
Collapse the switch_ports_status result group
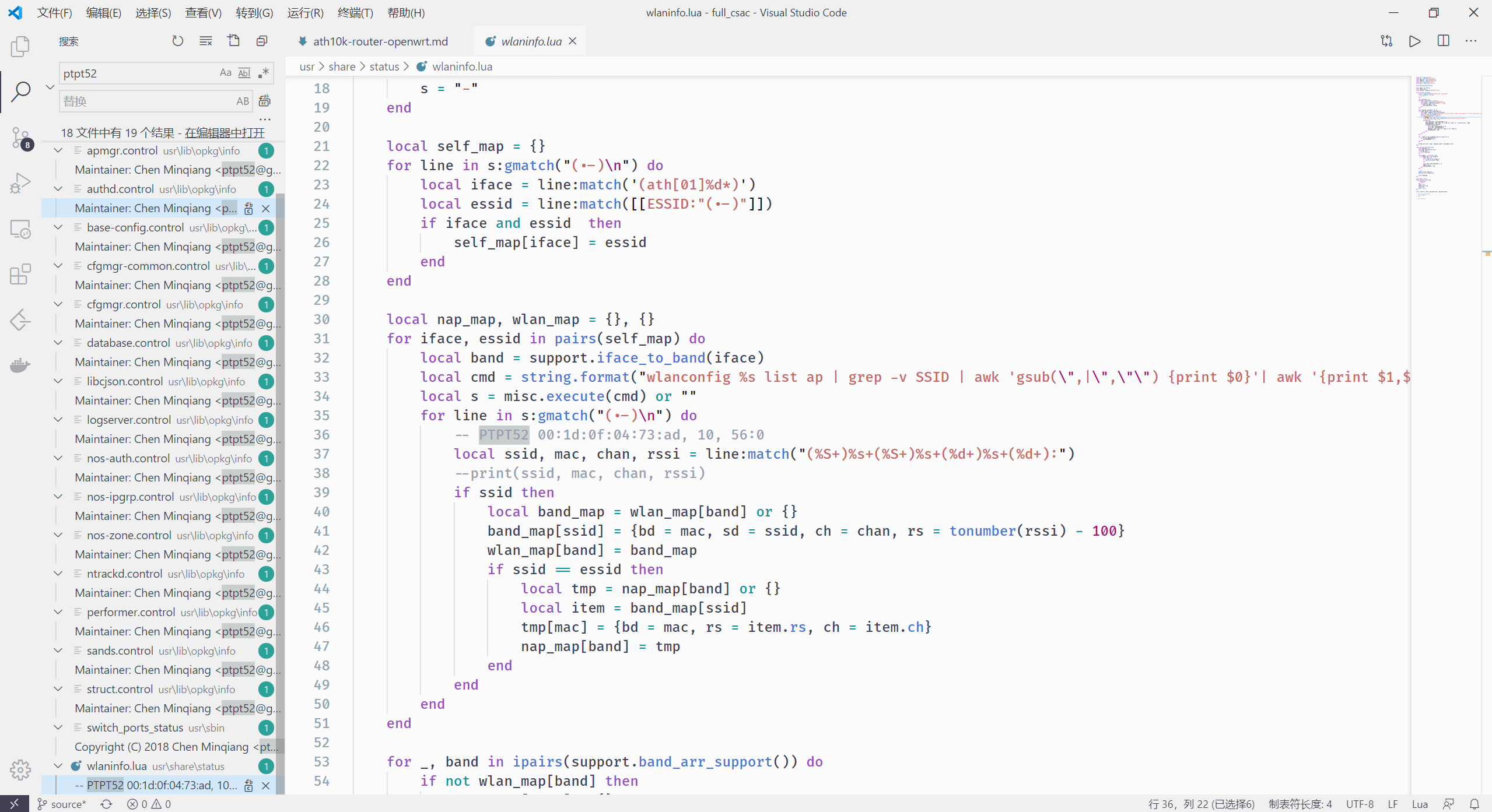(58, 727)
